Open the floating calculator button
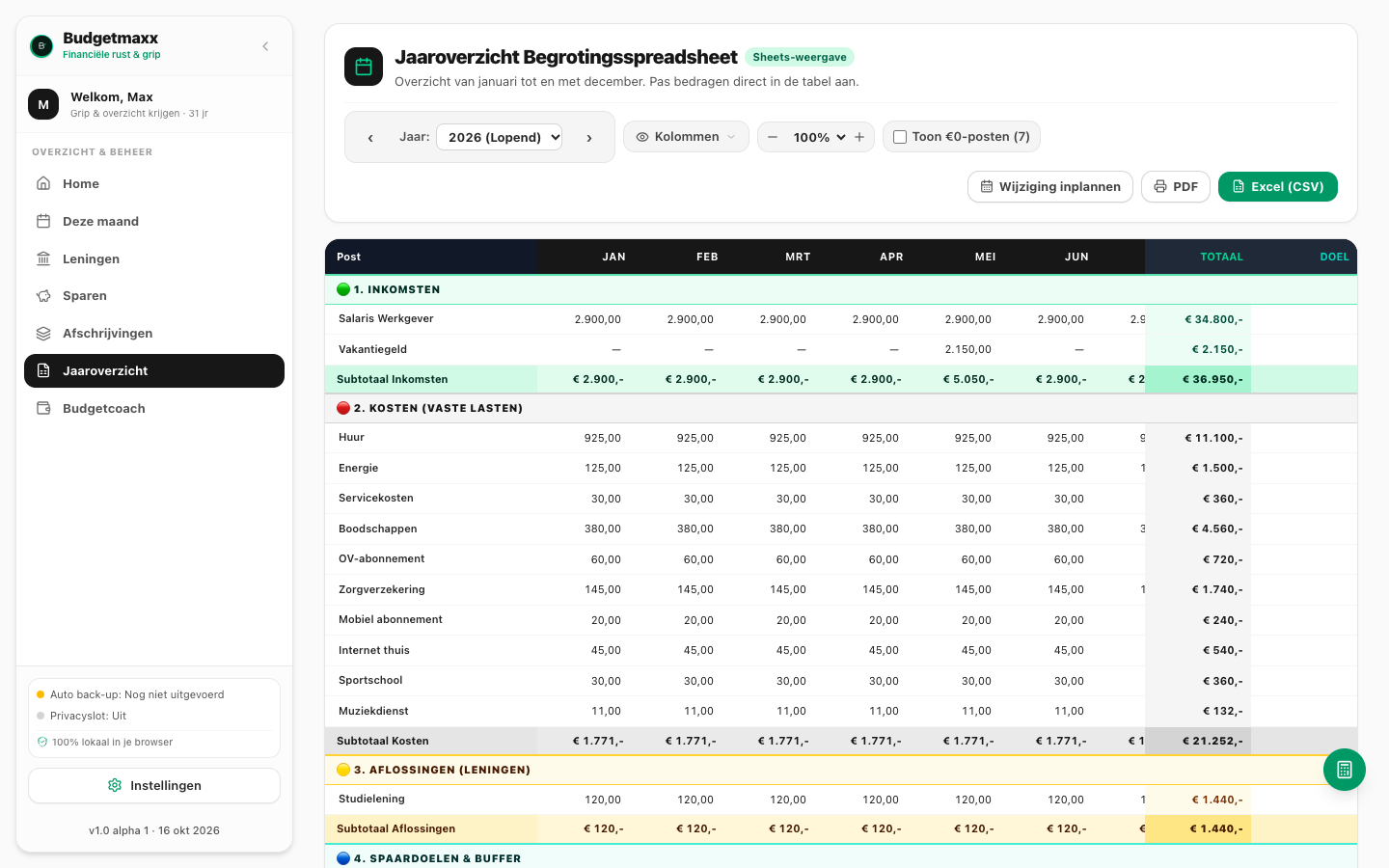The height and width of the screenshot is (868, 1389). [1345, 770]
